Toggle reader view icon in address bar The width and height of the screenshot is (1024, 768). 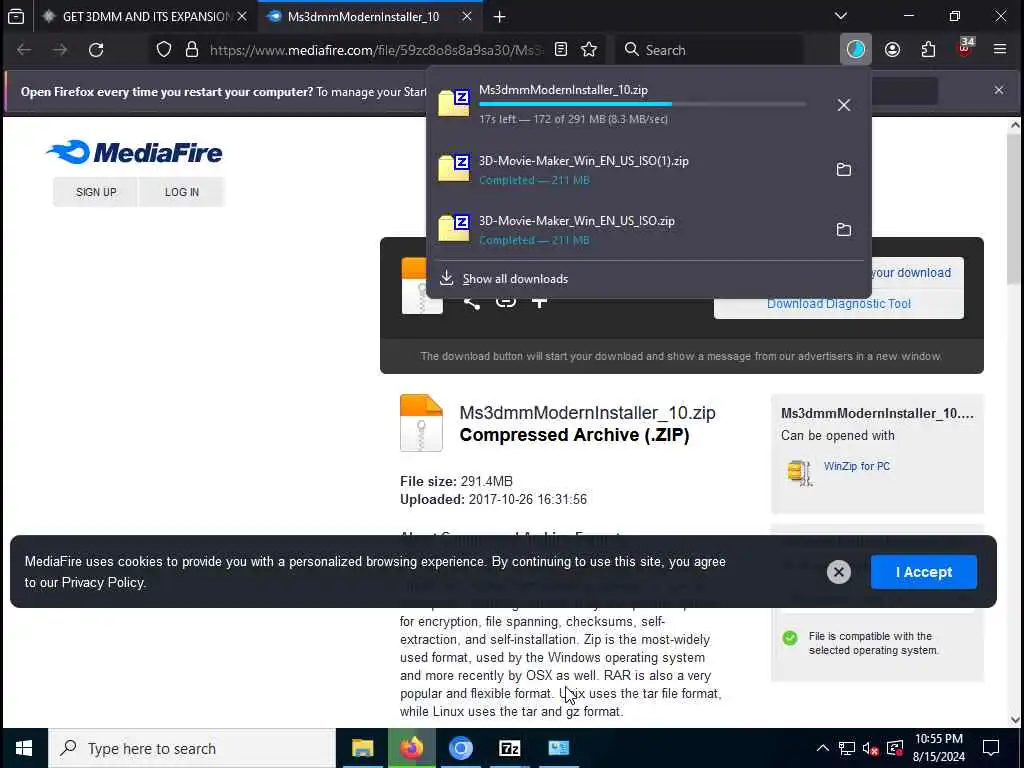pyautogui.click(x=561, y=50)
